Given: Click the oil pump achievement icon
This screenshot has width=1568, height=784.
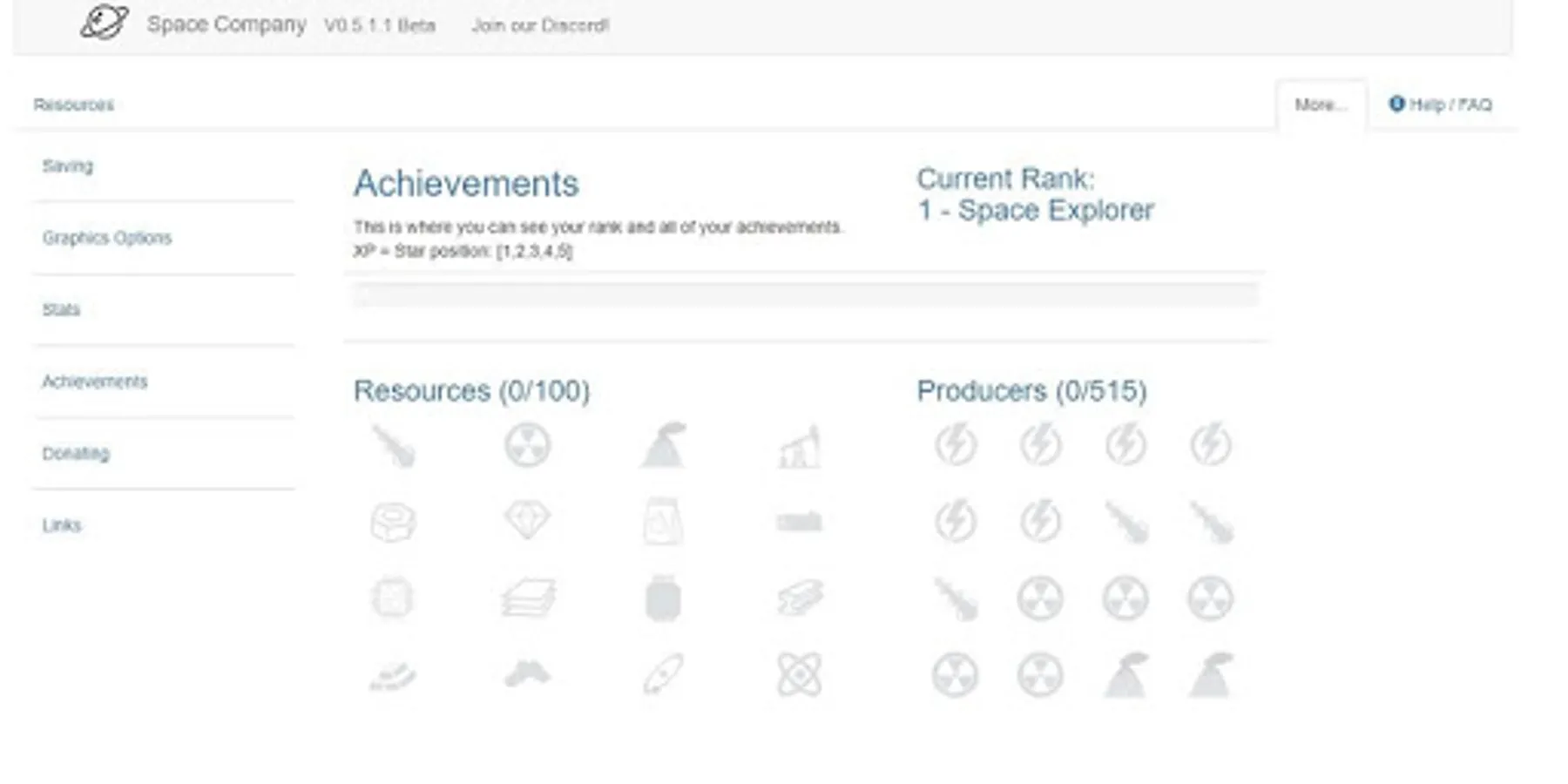Looking at the screenshot, I should pyautogui.click(x=799, y=448).
